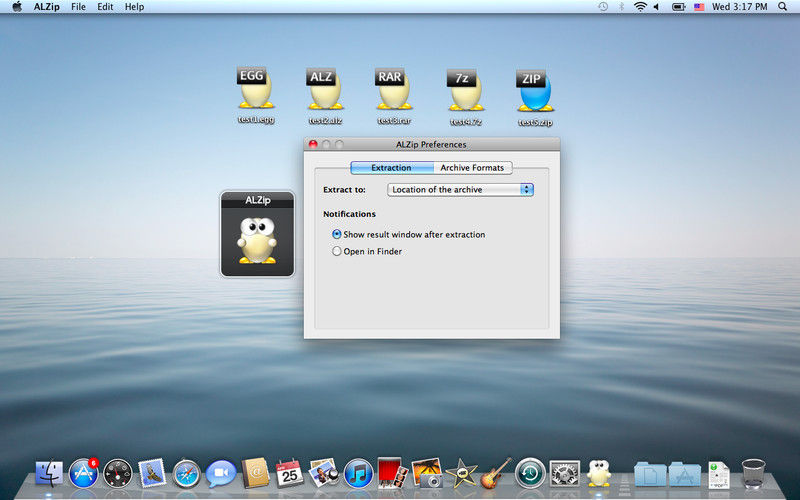Open Dashboard gauge icon in Dock
Image resolution: width=800 pixels, height=500 pixels.
click(118, 473)
